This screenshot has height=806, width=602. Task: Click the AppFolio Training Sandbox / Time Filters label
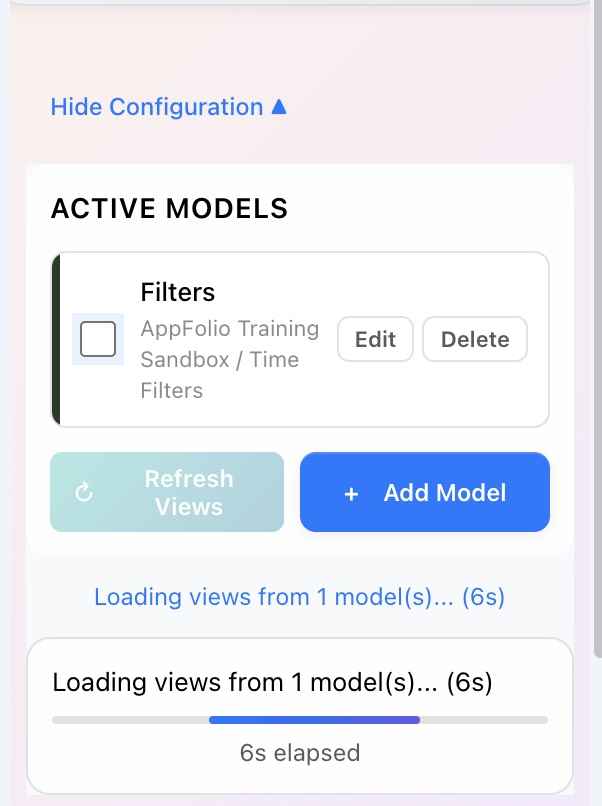click(230, 358)
